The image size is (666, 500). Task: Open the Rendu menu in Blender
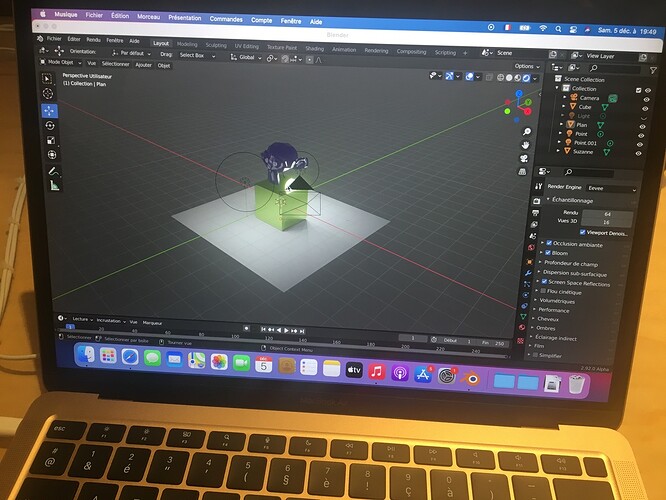(93, 40)
